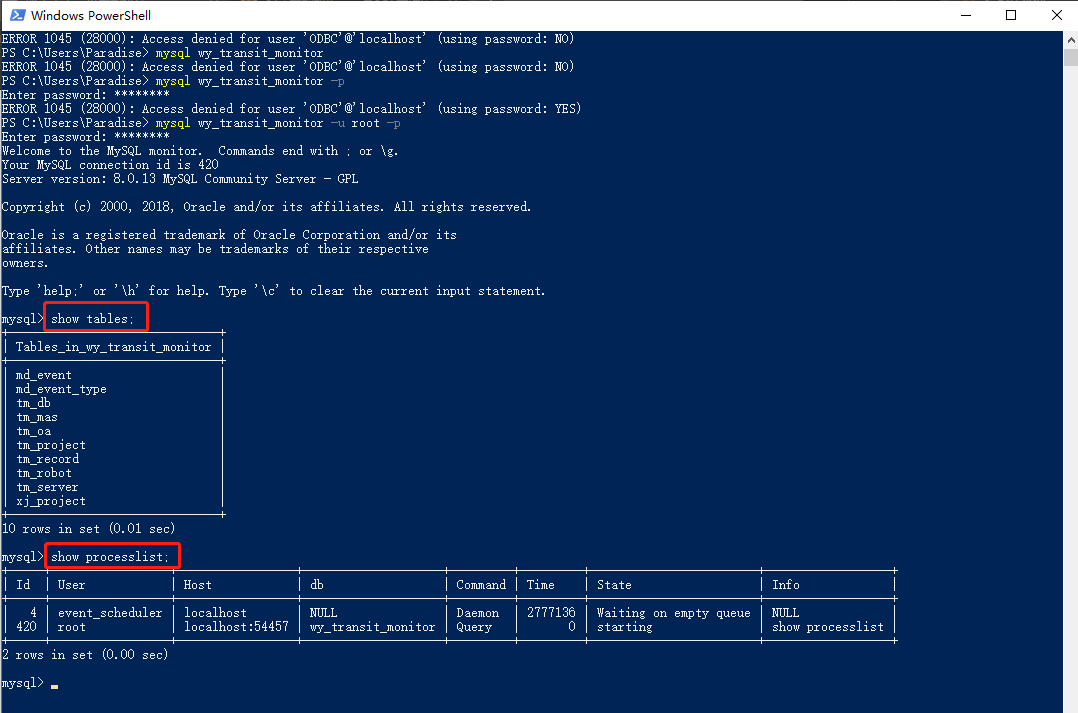The height and width of the screenshot is (713, 1078).
Task: Click the '2777136' time value
Action: coord(551,613)
